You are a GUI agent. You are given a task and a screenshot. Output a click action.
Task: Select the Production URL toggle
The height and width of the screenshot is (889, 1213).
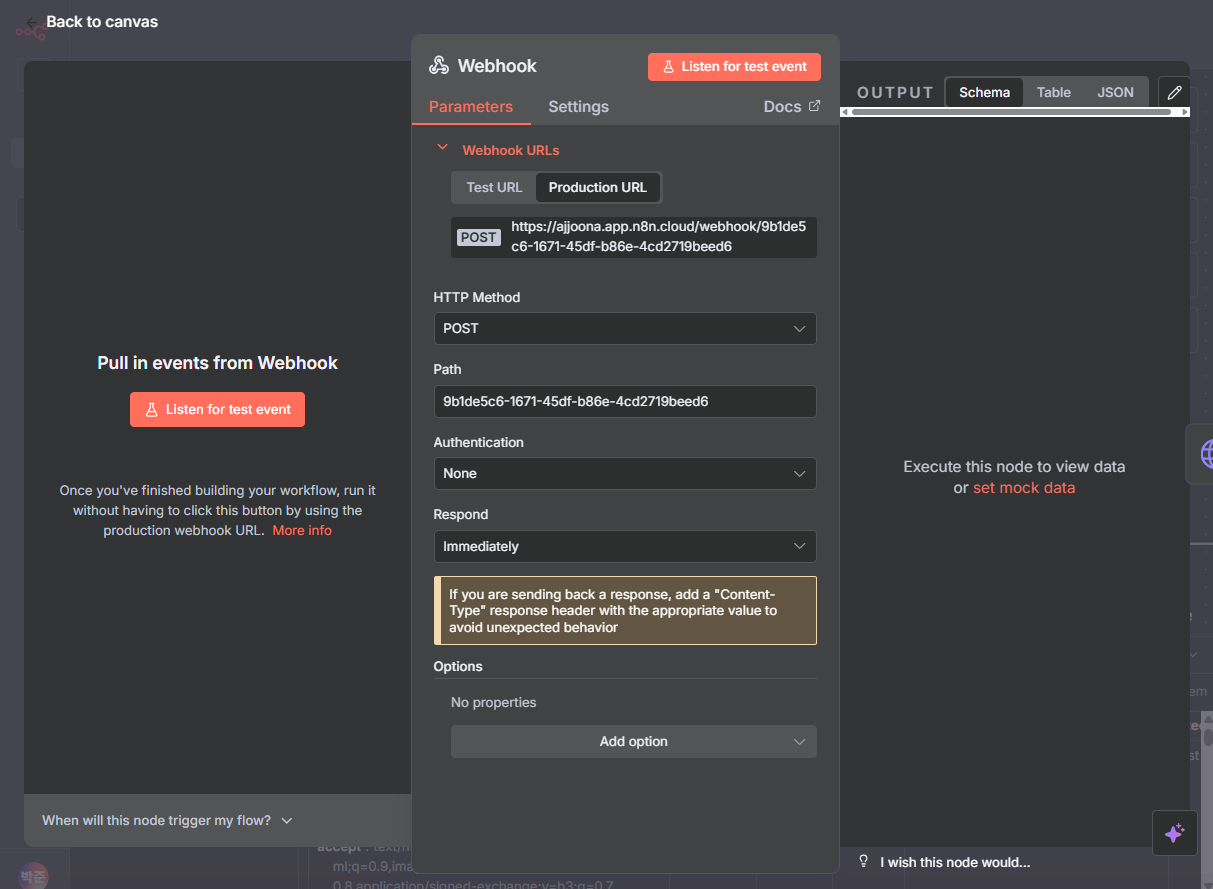pyautogui.click(x=597, y=187)
